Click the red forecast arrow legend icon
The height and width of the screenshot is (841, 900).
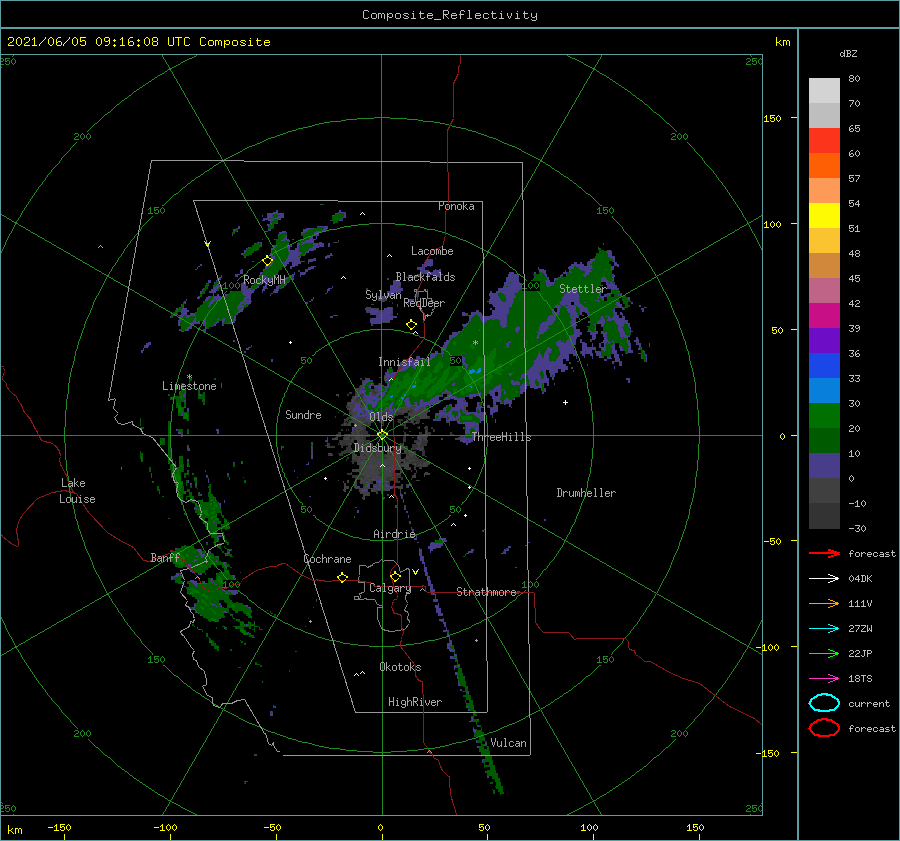click(x=824, y=553)
